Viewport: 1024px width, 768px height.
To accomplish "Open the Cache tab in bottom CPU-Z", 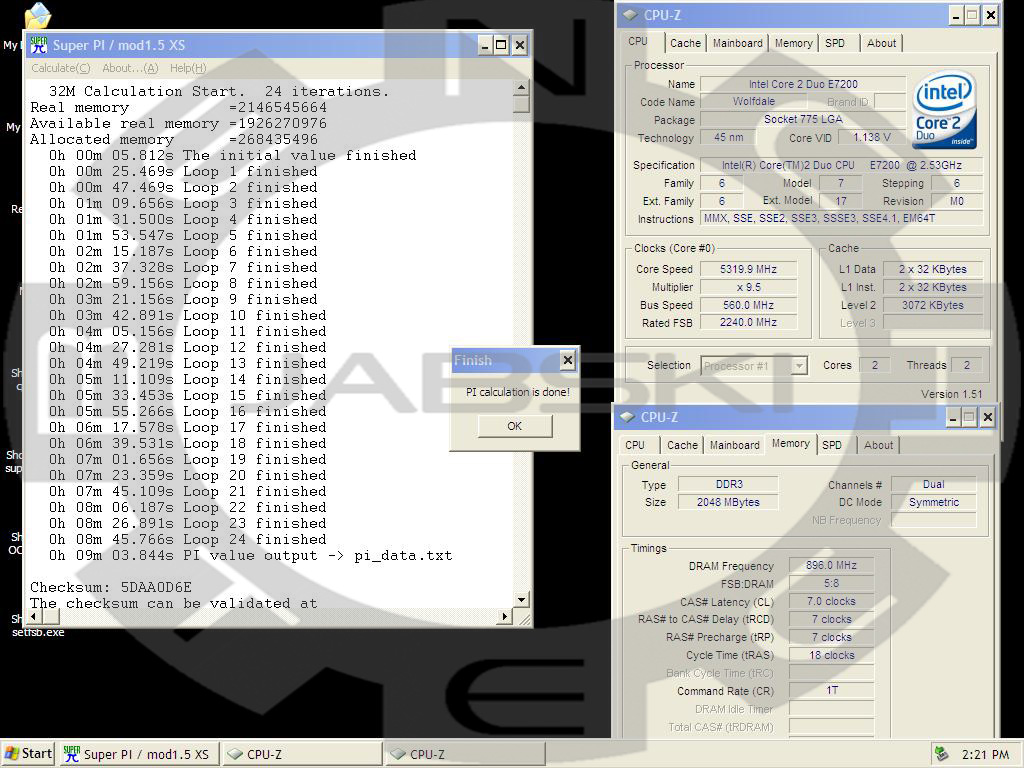I will coord(682,445).
